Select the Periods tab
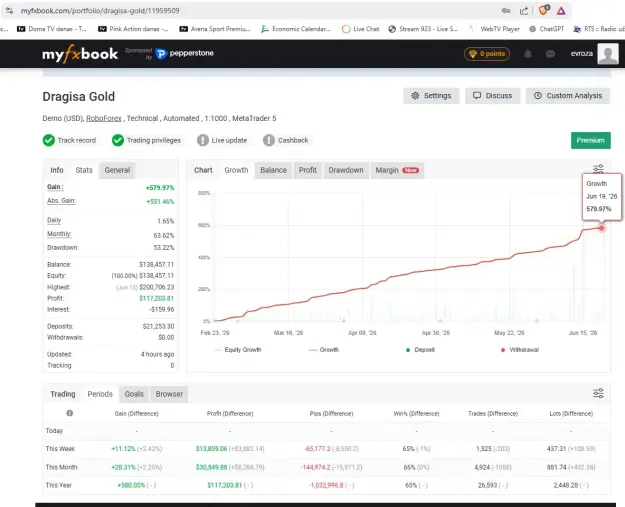Image resolution: width=625 pixels, height=507 pixels. coord(100,394)
